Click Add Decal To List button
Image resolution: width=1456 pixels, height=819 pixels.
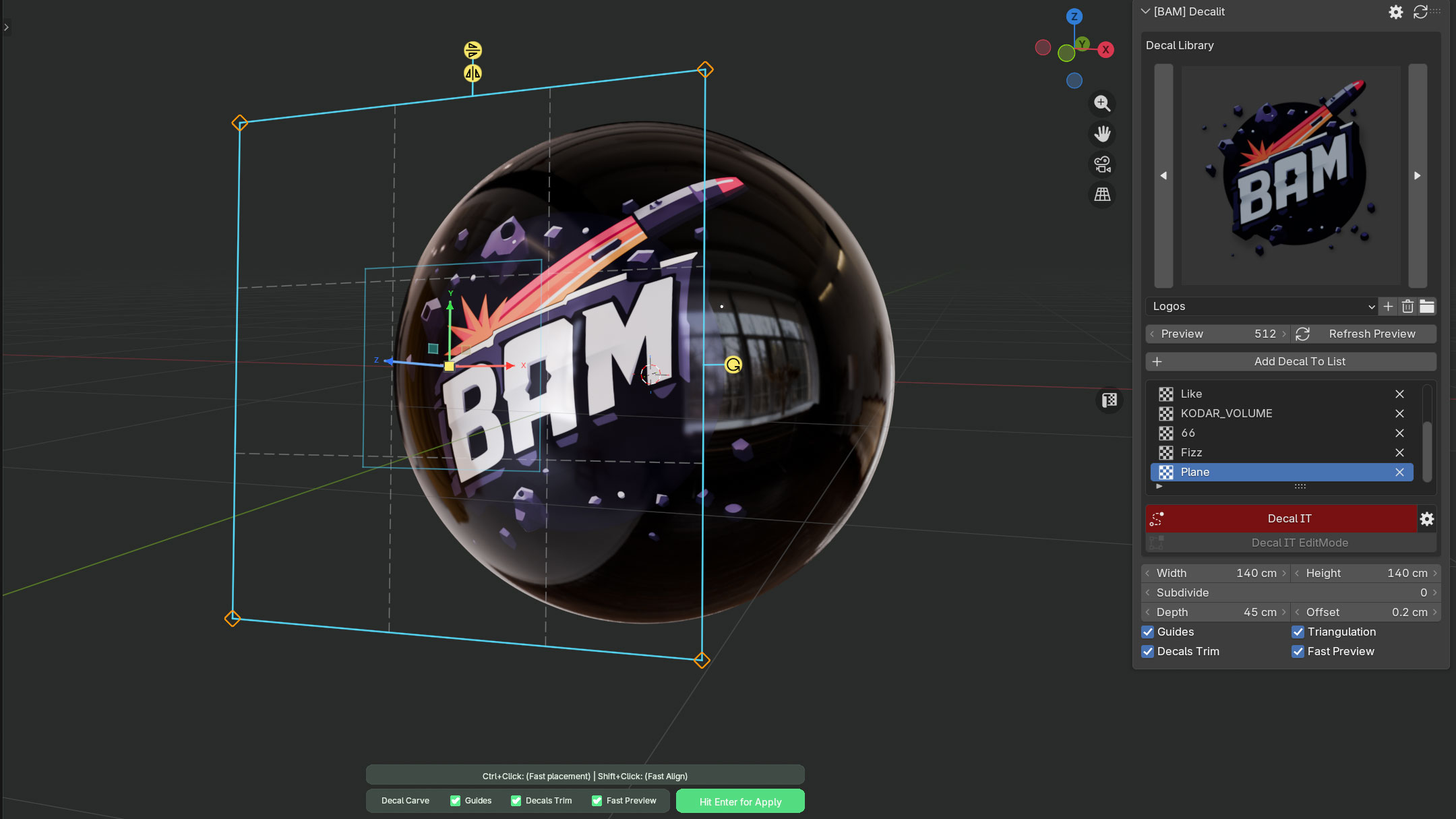(1291, 362)
